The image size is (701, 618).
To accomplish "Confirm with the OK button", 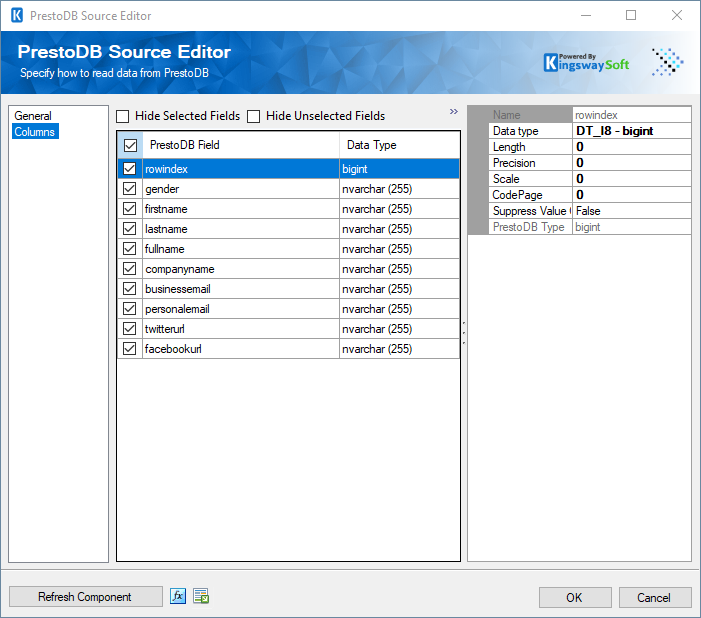I will tap(575, 597).
